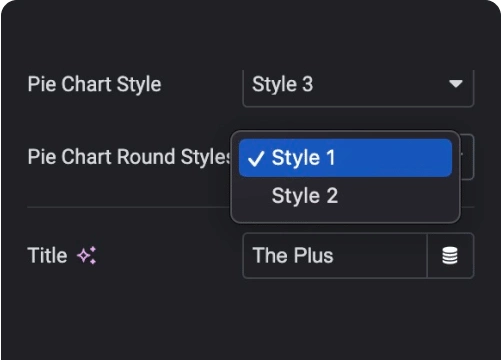Image resolution: width=501 pixels, height=360 pixels.
Task: Open the Style 3 select box
Action: click(x=358, y=86)
